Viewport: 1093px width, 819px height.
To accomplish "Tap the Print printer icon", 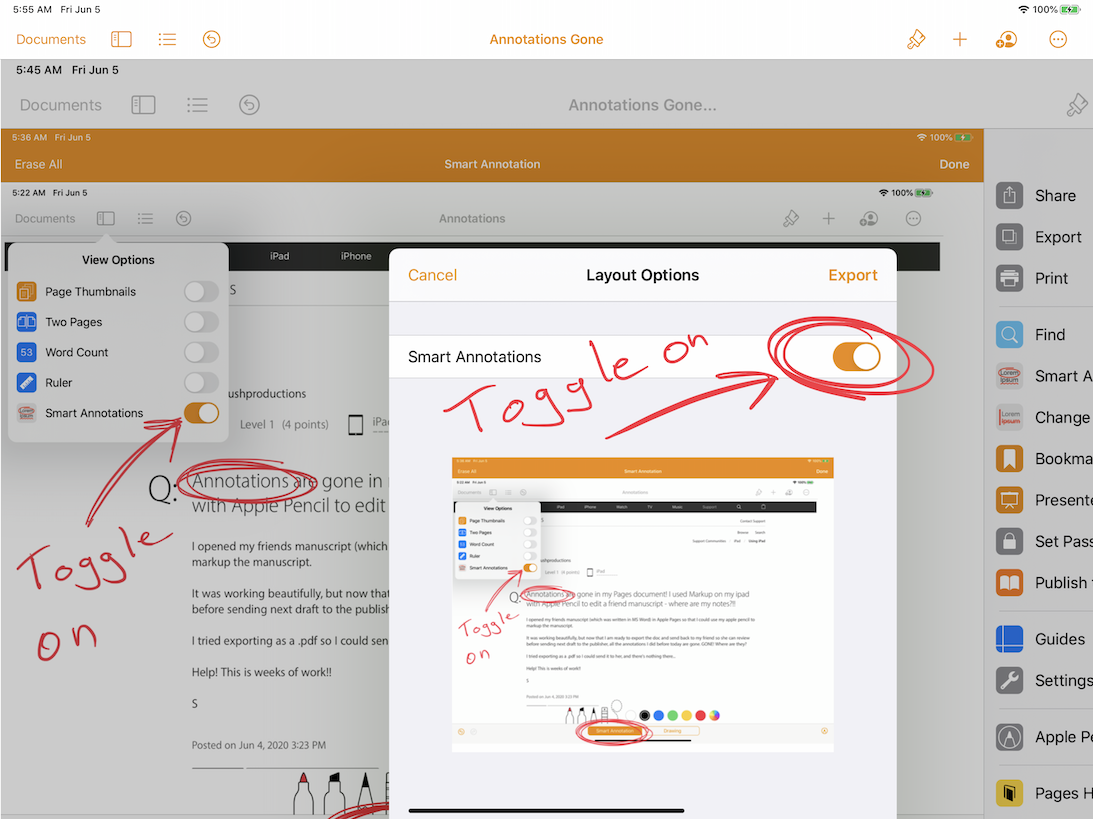I will 1009,278.
